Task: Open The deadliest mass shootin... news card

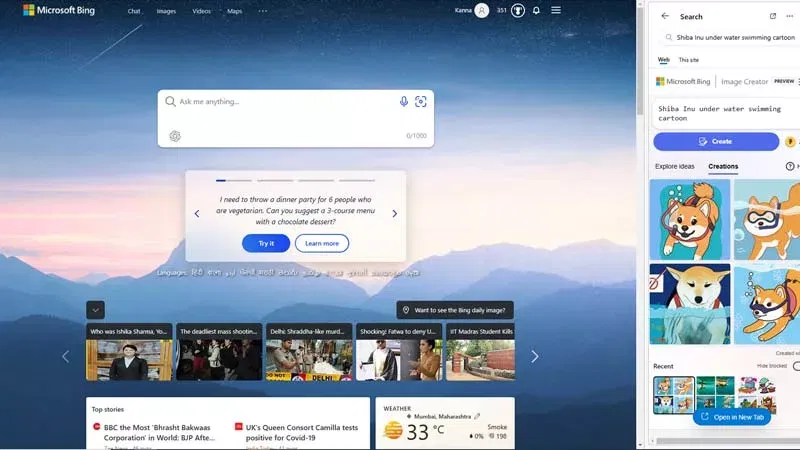Action: (x=219, y=352)
